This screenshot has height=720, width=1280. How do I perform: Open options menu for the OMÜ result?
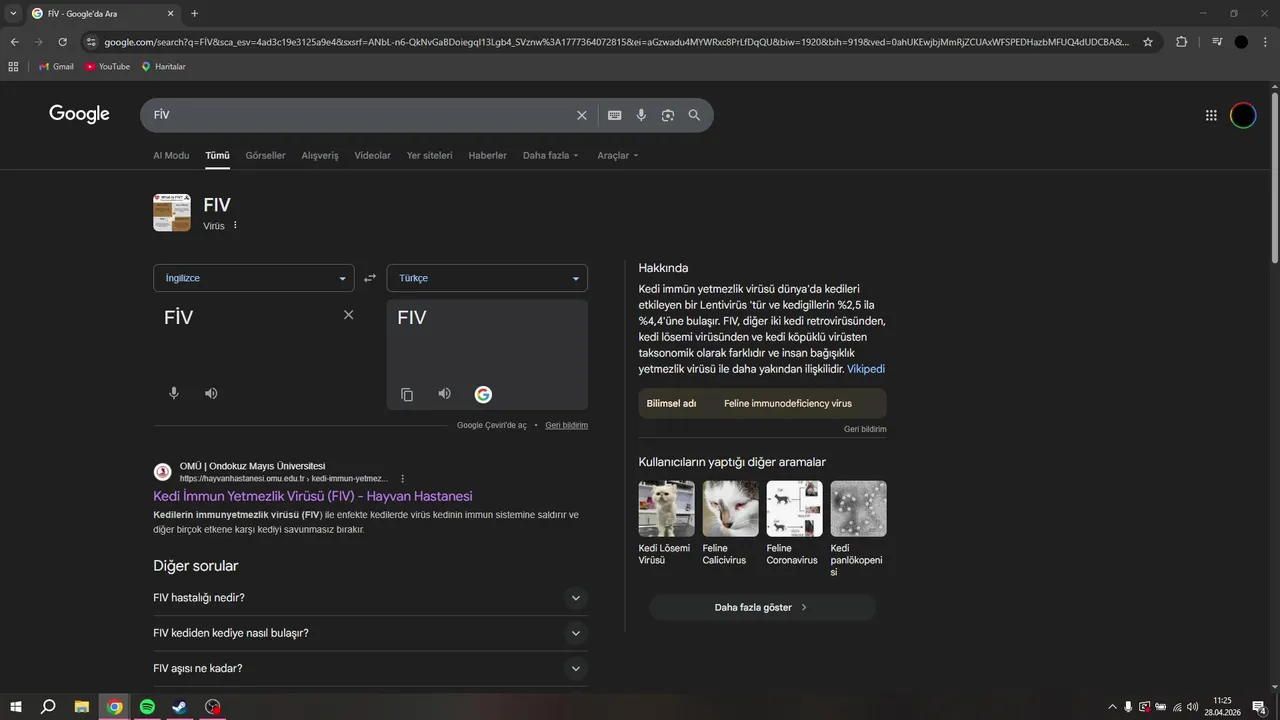tap(403, 479)
